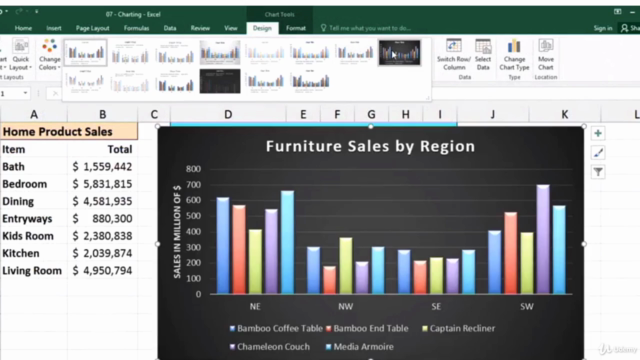Screen dimensions: 640x360
Task: Select the Bamboo End Table legend entry
Action: [367, 329]
